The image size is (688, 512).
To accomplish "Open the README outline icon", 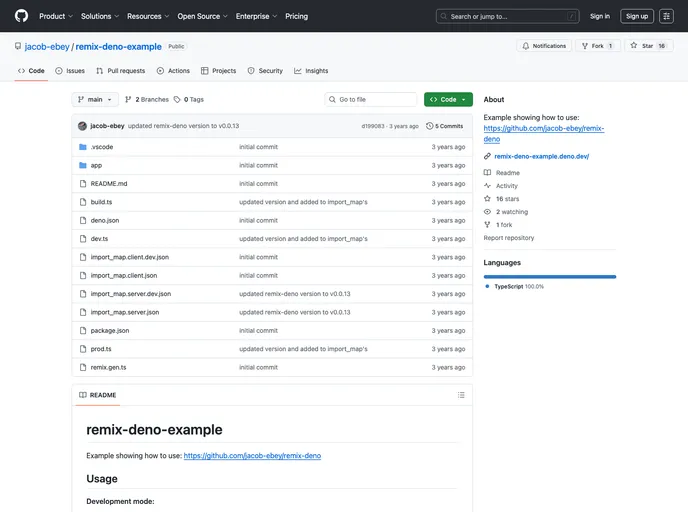I will (x=461, y=395).
